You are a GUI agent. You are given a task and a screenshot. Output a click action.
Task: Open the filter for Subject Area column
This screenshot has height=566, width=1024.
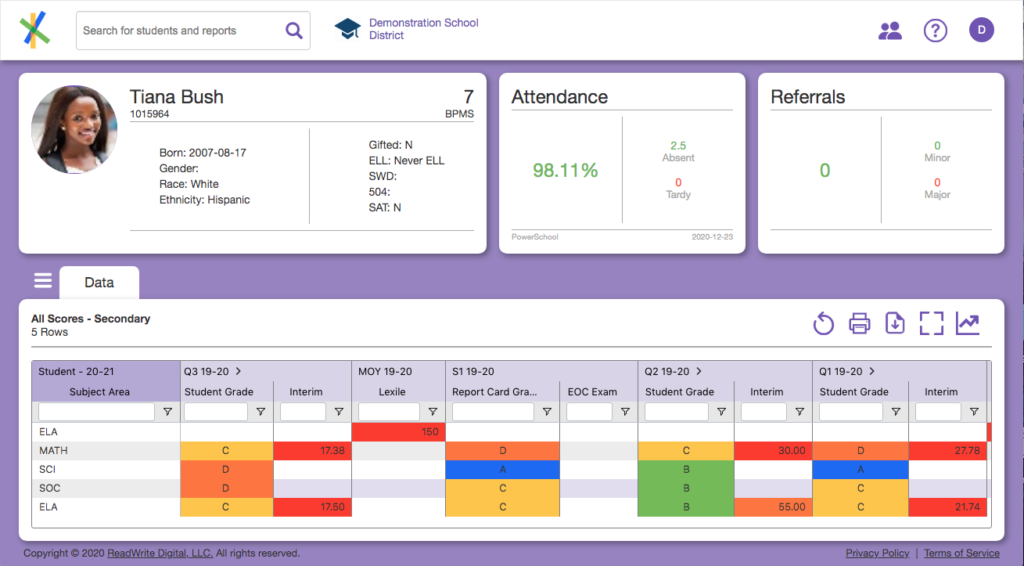point(167,412)
